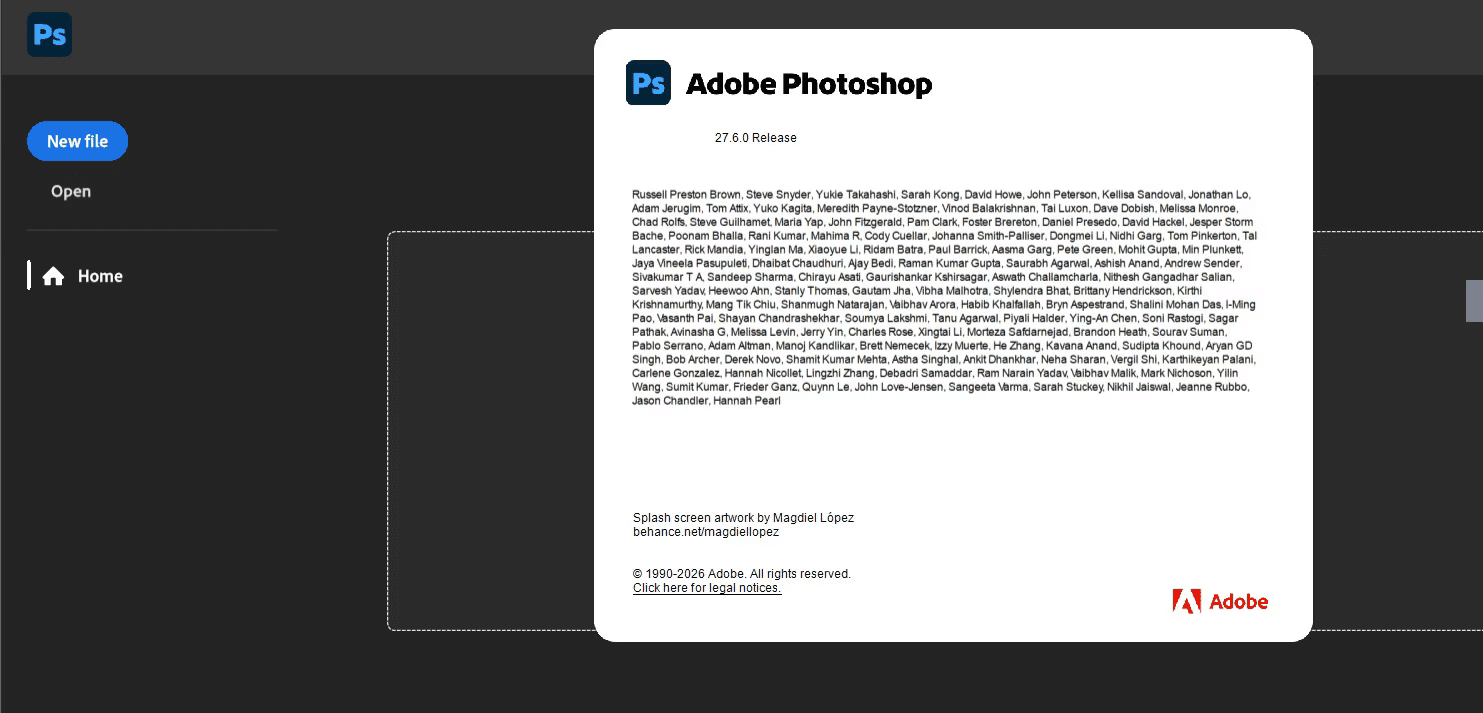Create a New file
Image resolution: width=1483 pixels, height=713 pixels.
[77, 141]
